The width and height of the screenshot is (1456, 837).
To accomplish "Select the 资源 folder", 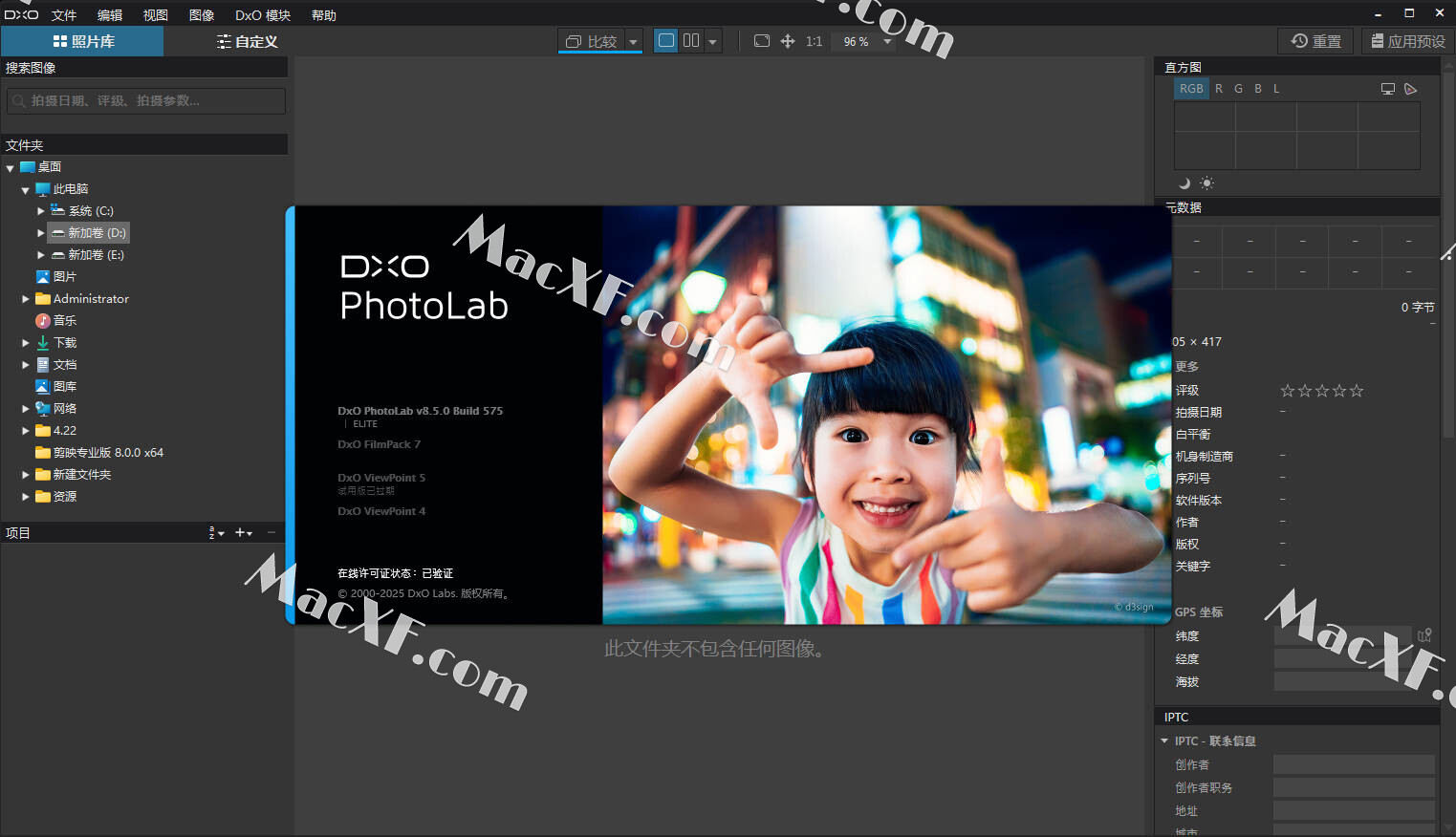I will pos(56,496).
